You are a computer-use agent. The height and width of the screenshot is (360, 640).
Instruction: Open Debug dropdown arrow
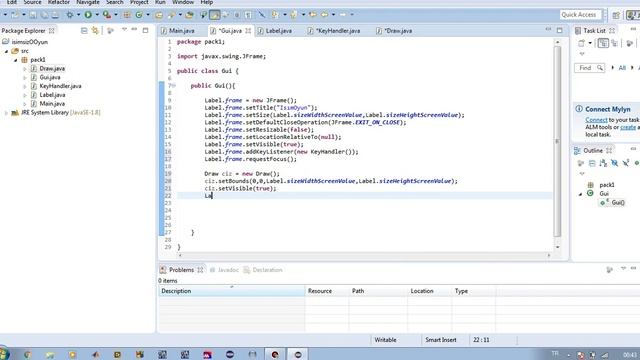pyautogui.click(x=78, y=15)
